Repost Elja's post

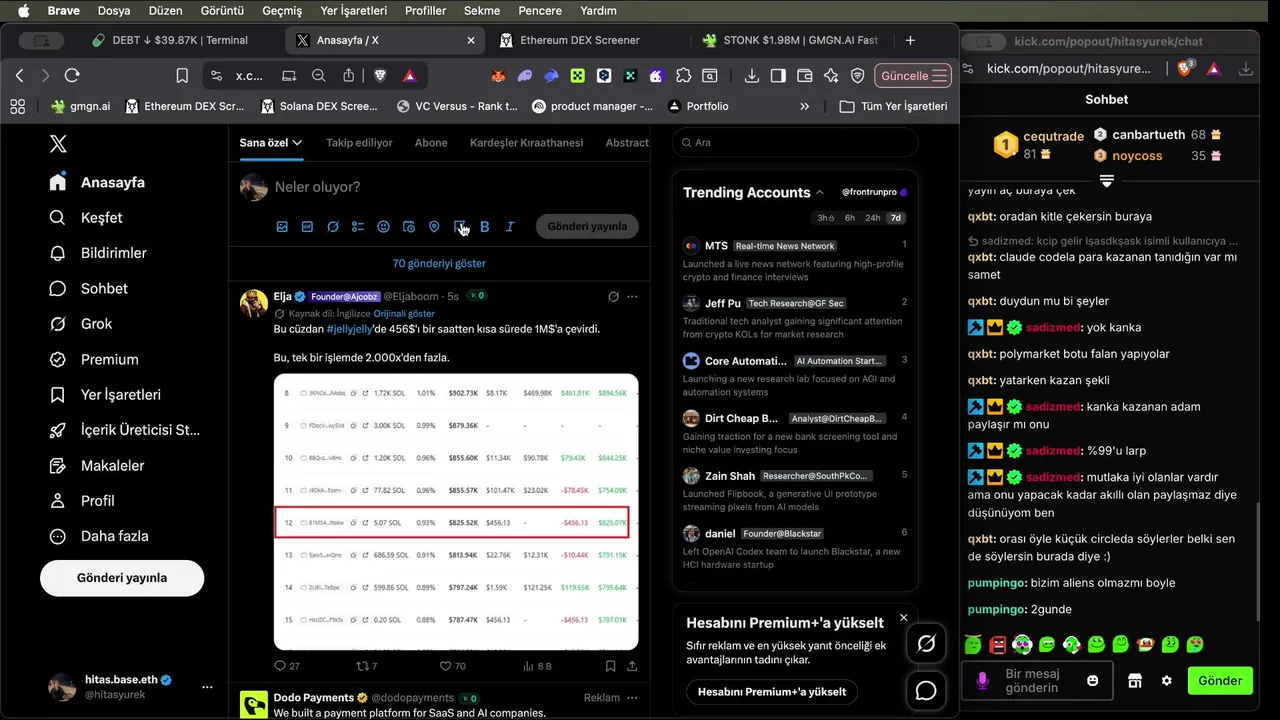click(367, 666)
